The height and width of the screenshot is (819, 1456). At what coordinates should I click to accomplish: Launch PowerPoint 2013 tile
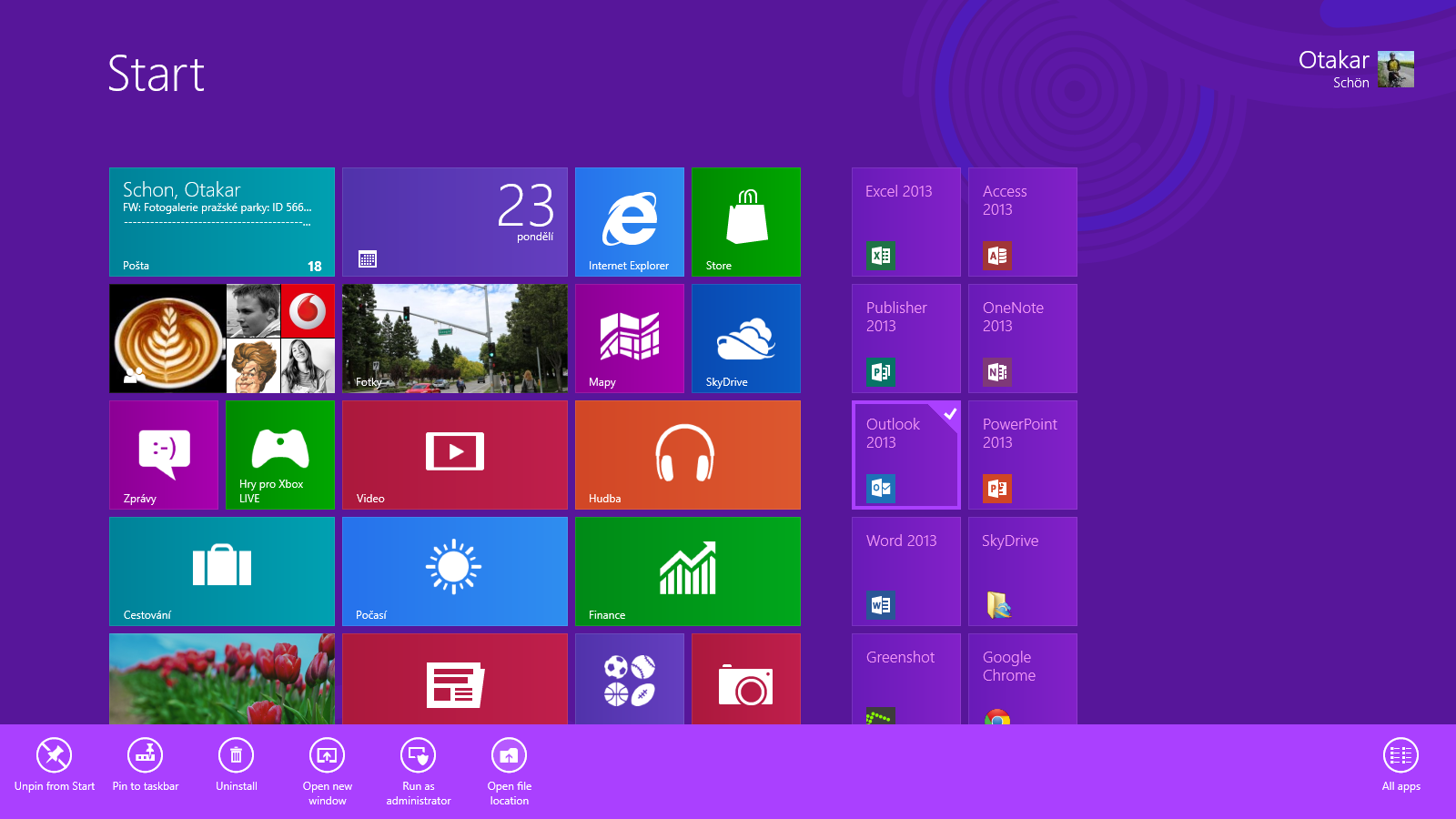[1023, 455]
